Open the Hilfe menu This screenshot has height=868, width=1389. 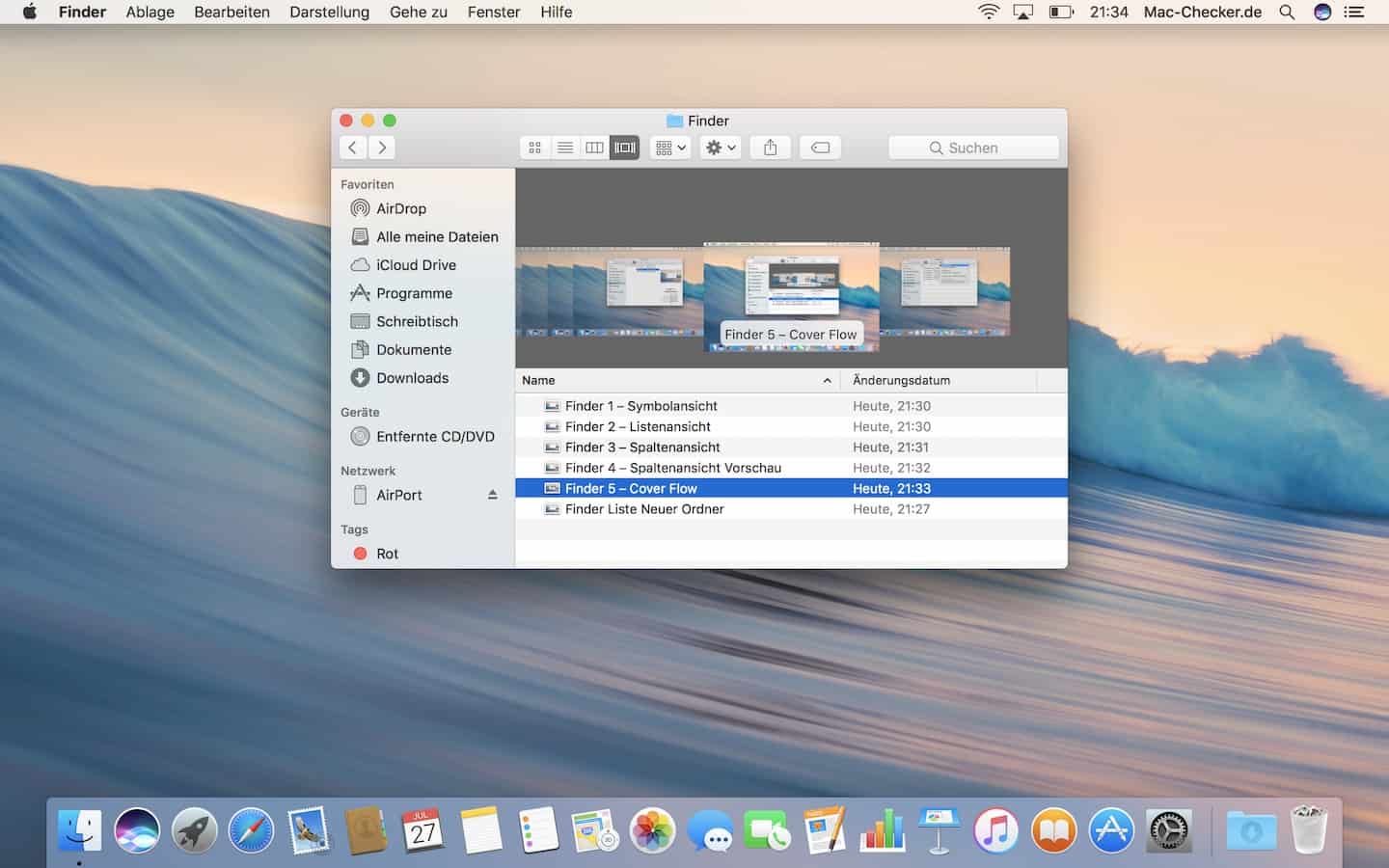tap(557, 12)
